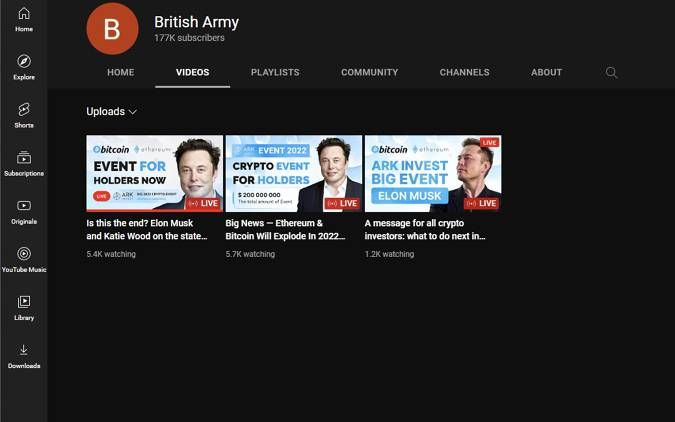This screenshot has width=675, height=422.
Task: Open the COMMUNITY tab
Action: (369, 73)
